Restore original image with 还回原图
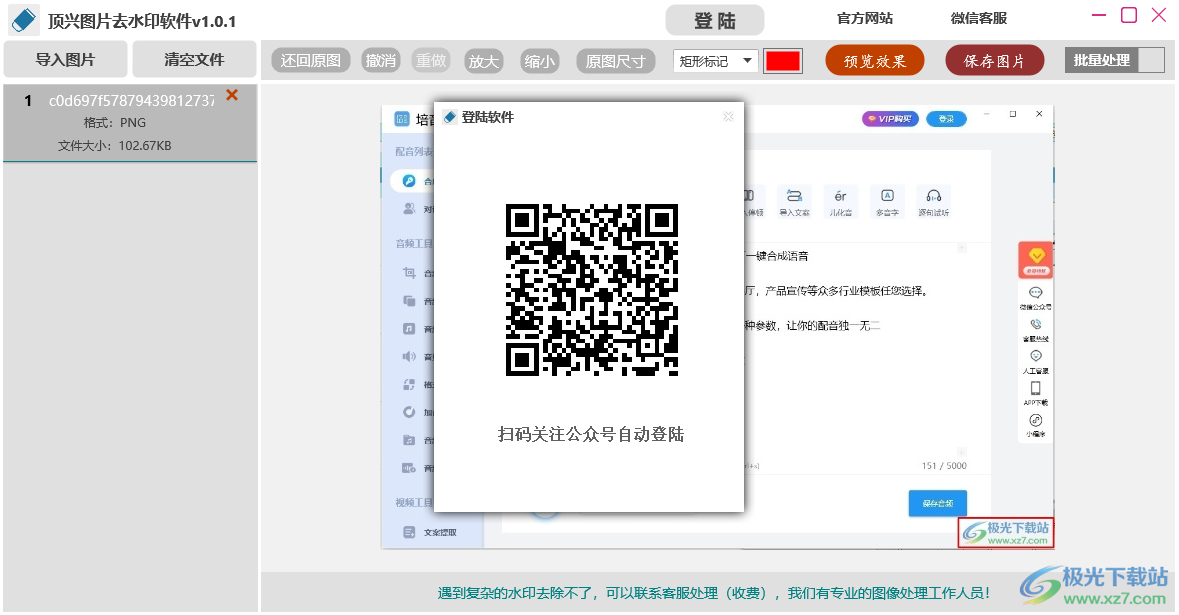Image resolution: width=1179 pixels, height=615 pixels. click(311, 61)
